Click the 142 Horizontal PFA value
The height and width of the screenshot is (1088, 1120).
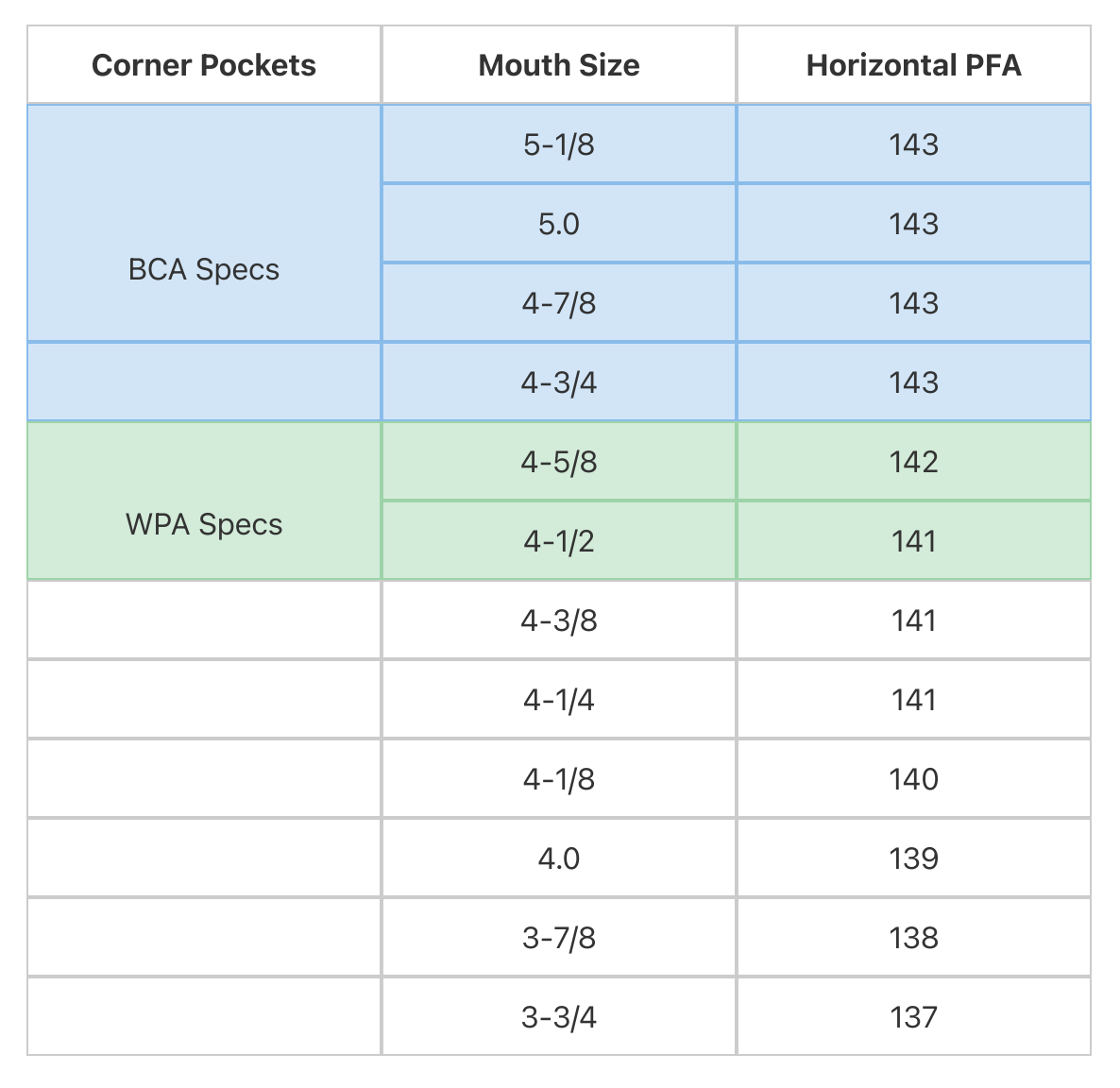913,462
